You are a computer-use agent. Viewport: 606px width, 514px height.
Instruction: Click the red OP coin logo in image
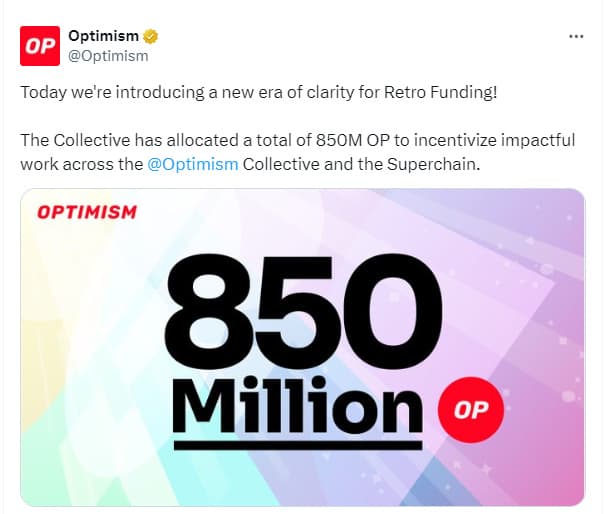click(x=471, y=410)
